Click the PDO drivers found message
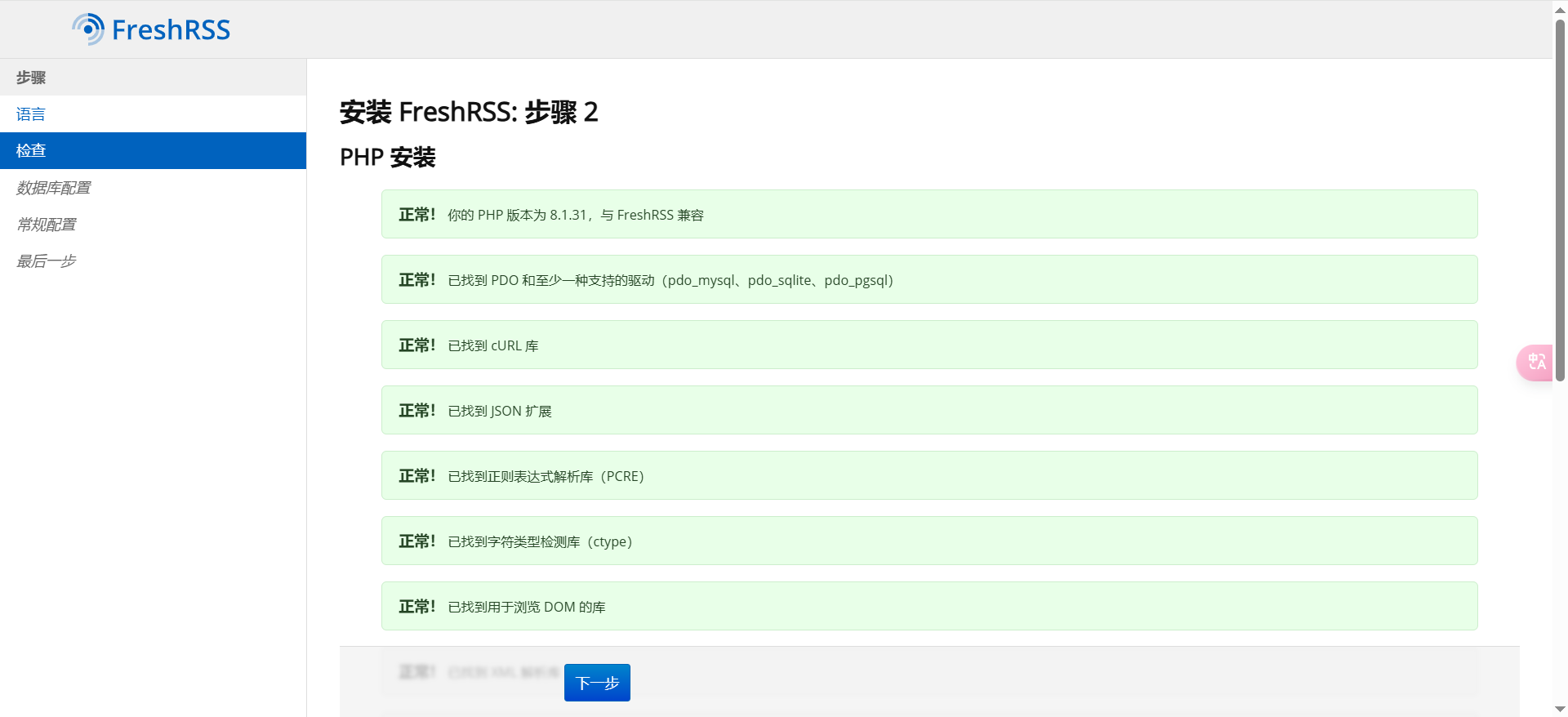This screenshot has height=717, width=1568. click(929, 279)
